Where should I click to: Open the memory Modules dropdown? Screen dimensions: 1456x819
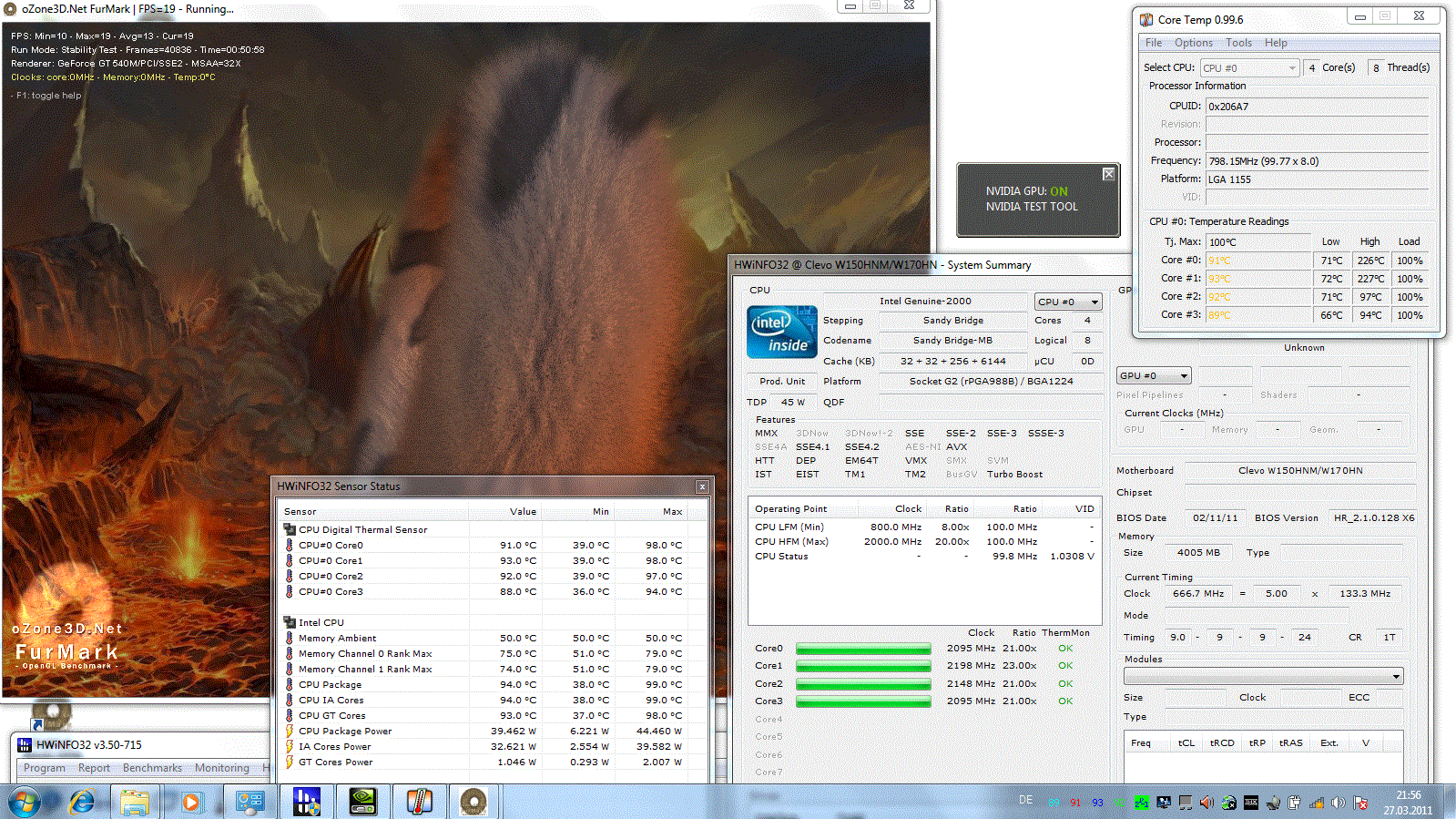coord(1263,676)
